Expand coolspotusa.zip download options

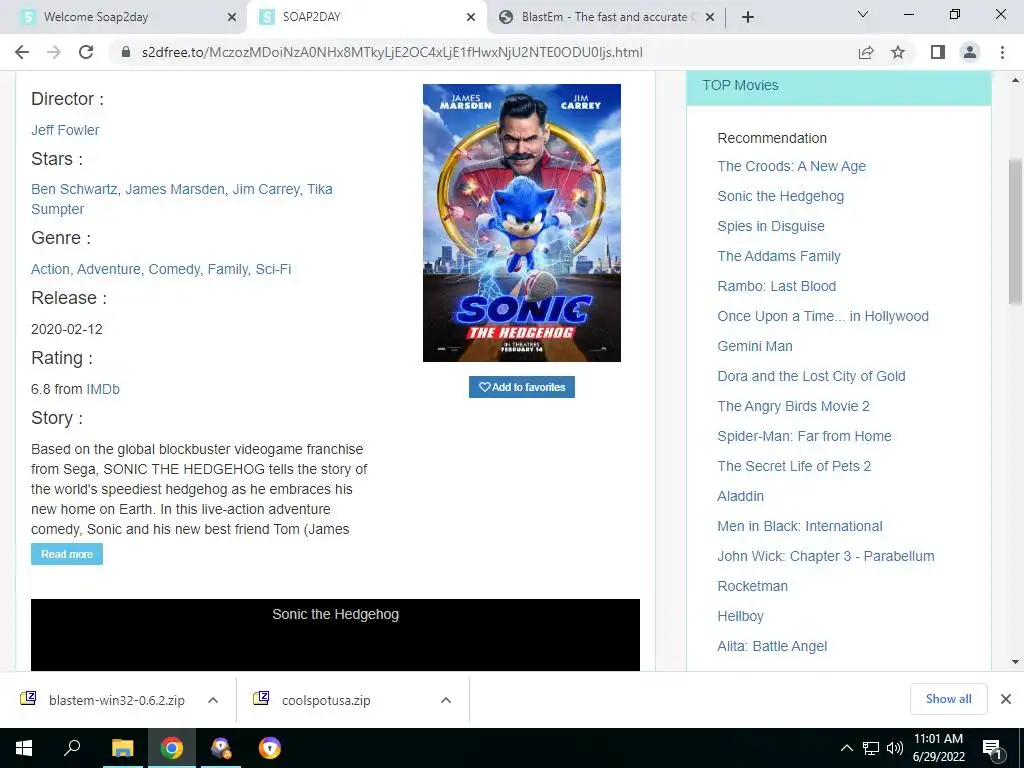click(x=445, y=700)
